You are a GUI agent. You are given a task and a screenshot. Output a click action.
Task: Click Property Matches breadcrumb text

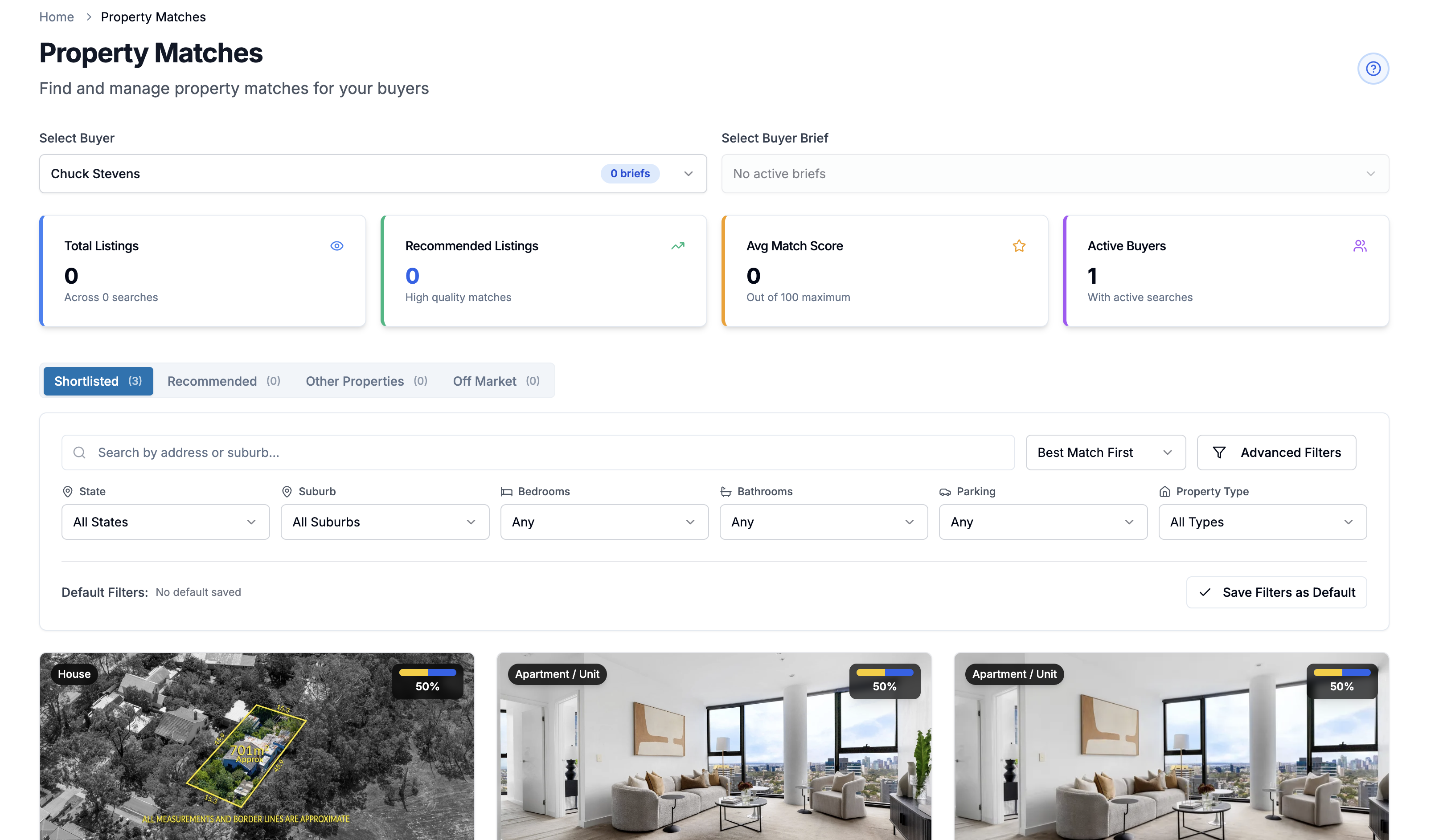point(153,17)
